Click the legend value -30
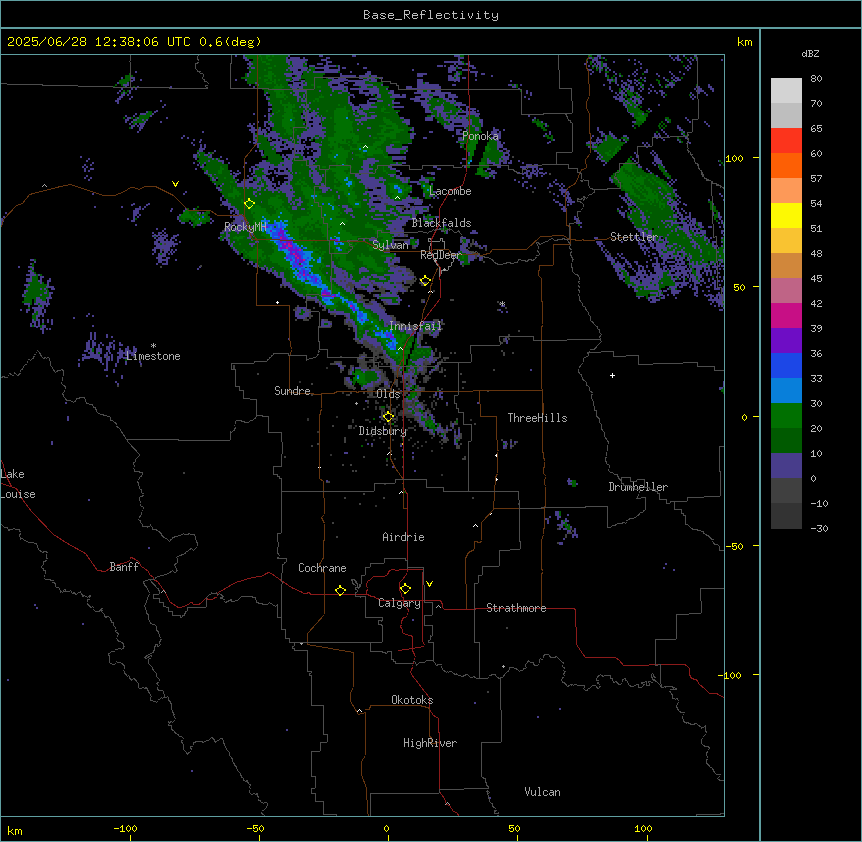Image resolution: width=862 pixels, height=842 pixels. tap(819, 528)
